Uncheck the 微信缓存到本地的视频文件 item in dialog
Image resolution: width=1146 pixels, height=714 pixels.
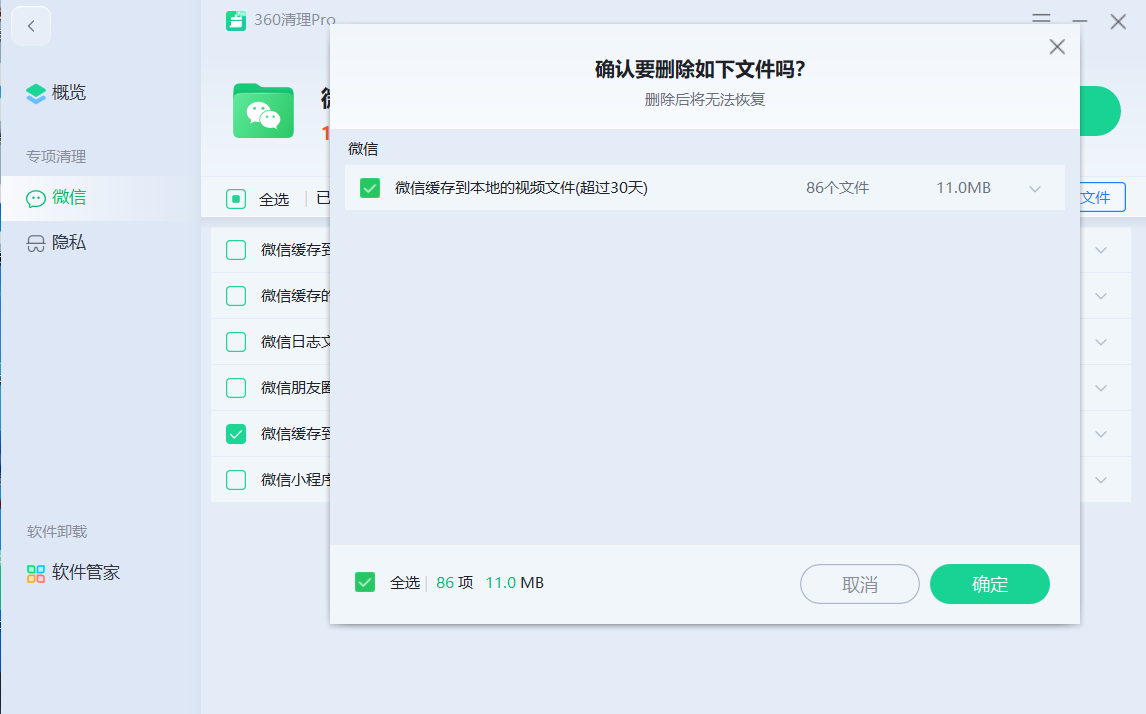(369, 187)
